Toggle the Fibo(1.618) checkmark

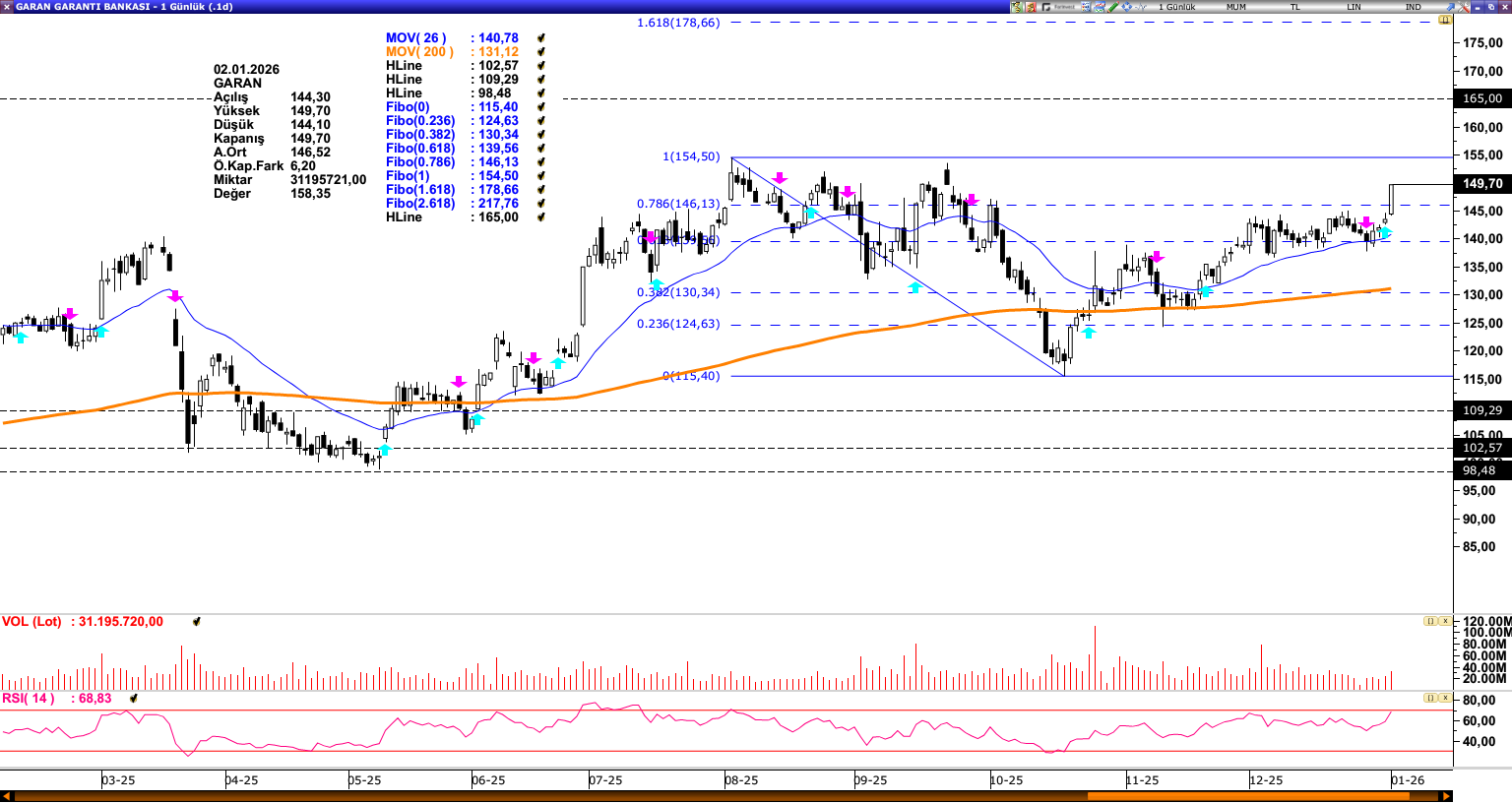click(541, 190)
